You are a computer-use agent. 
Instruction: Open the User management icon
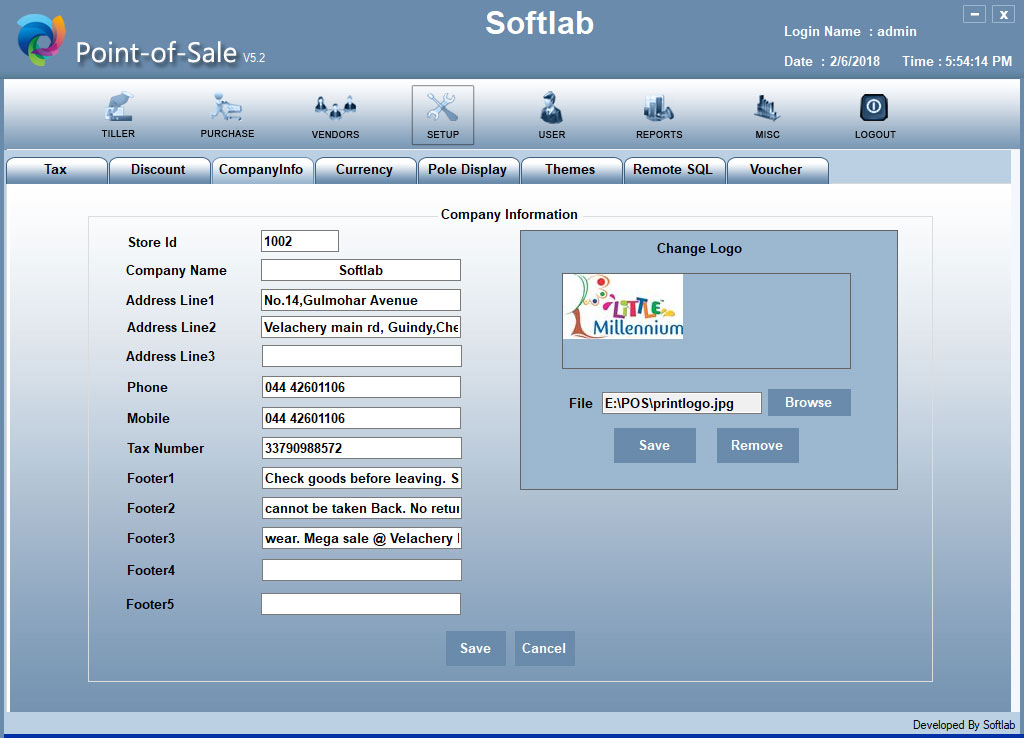551,108
